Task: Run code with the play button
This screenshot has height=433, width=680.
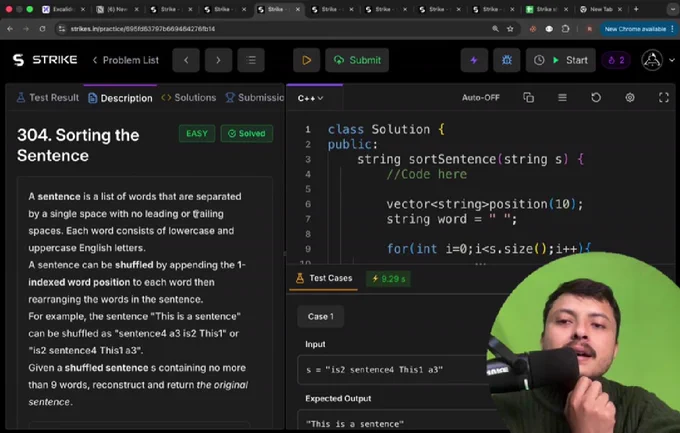Action: pos(307,60)
